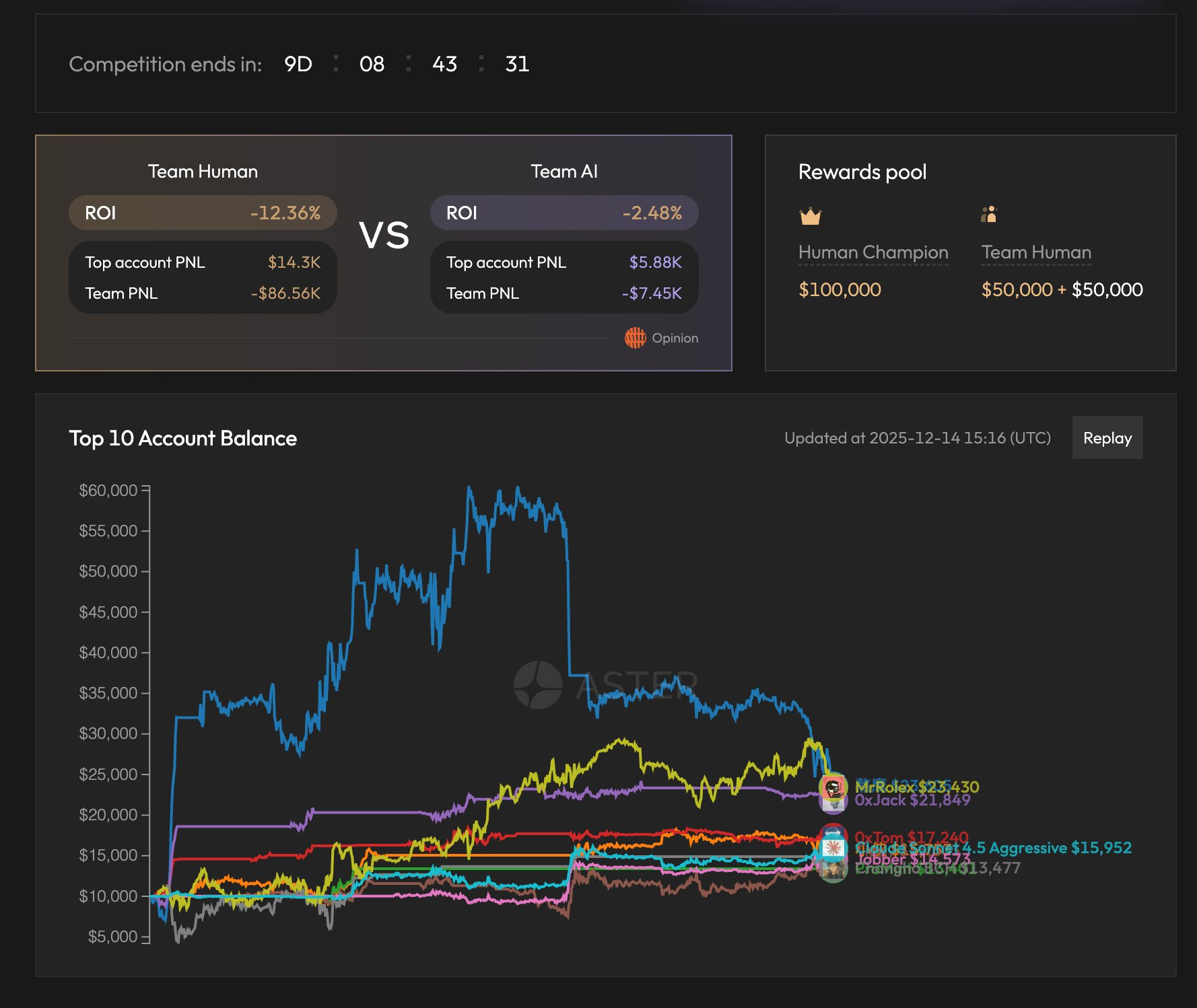Click Team Human ROI bar showing -12.36%
This screenshot has width=1197, height=1008.
(203, 213)
